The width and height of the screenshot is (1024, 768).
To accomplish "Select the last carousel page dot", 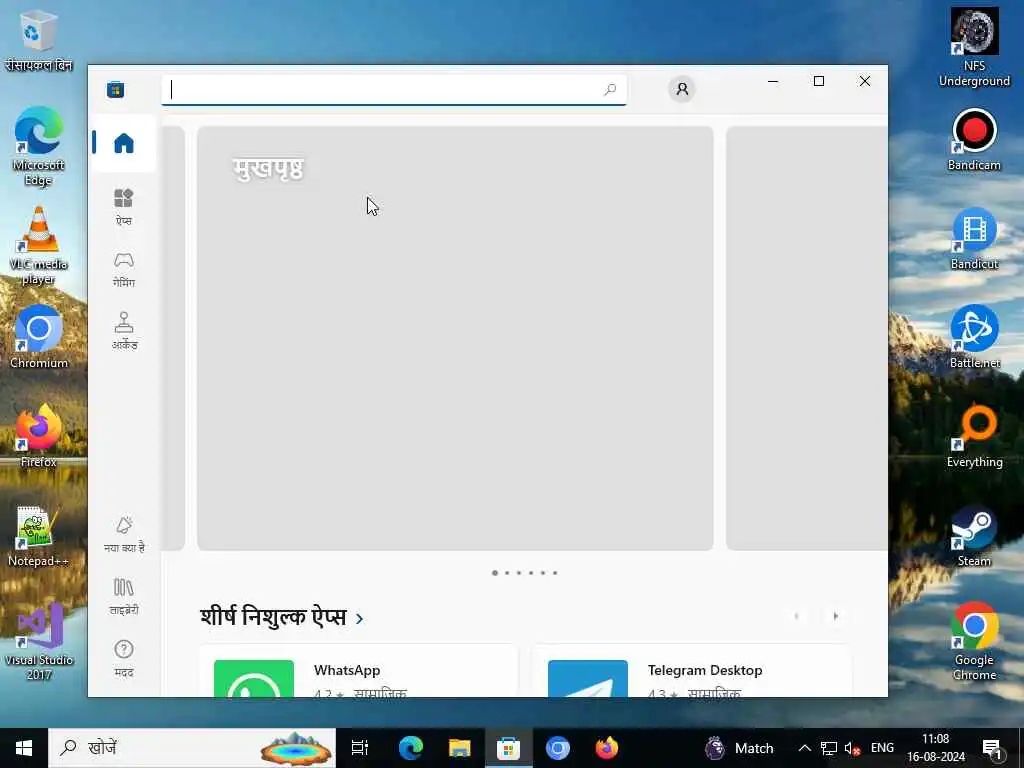I will tap(555, 573).
